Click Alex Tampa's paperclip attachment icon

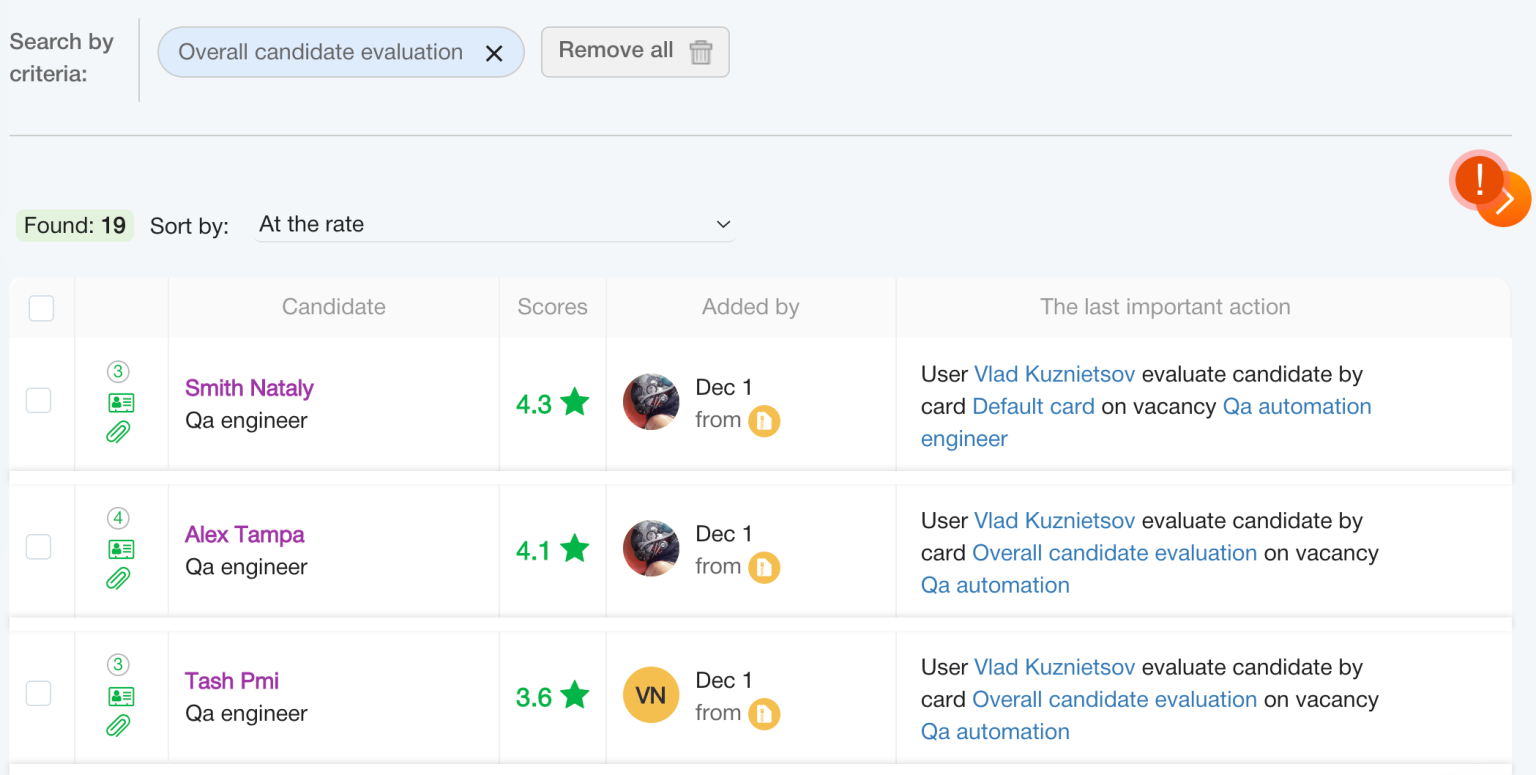(119, 579)
